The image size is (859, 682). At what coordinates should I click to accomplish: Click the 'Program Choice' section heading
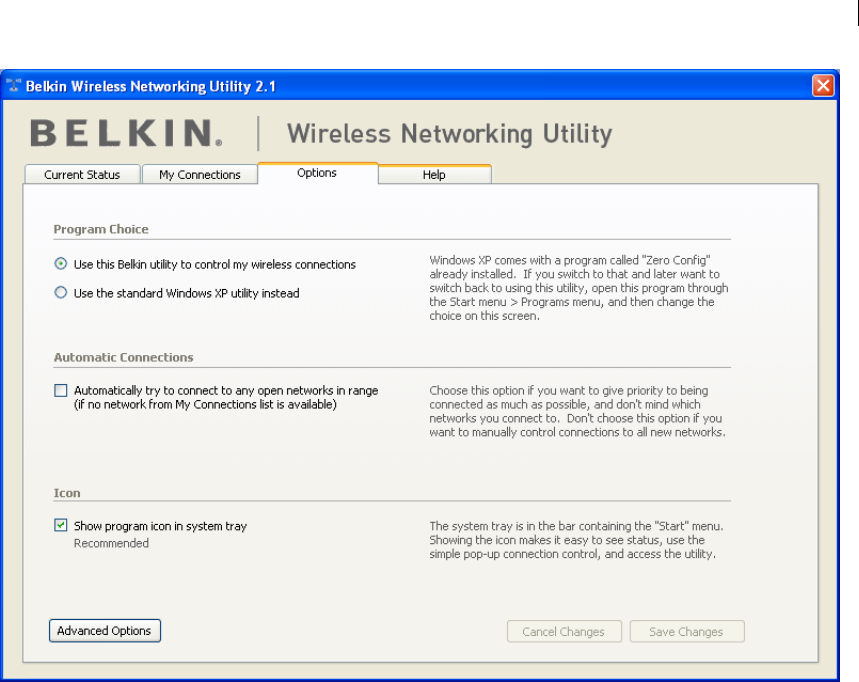pyautogui.click(x=101, y=229)
